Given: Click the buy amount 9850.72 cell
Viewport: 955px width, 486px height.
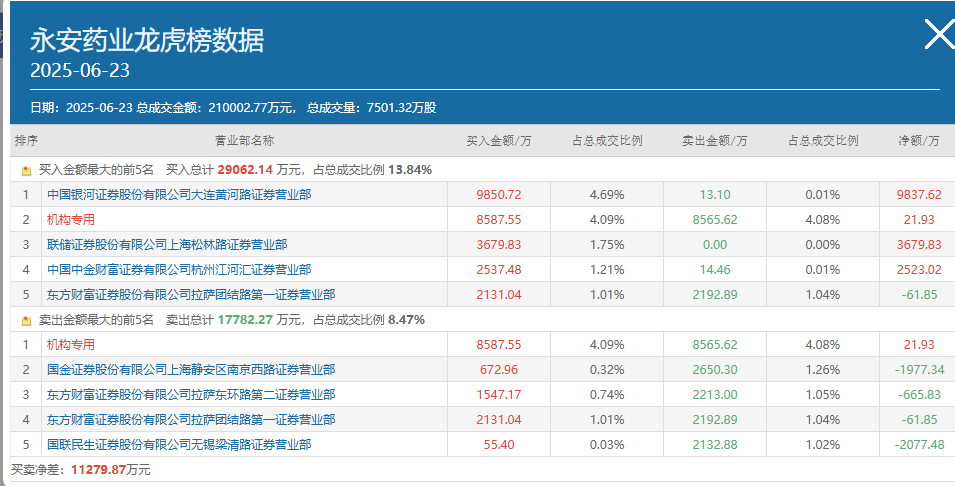Looking at the screenshot, I should [x=499, y=195].
